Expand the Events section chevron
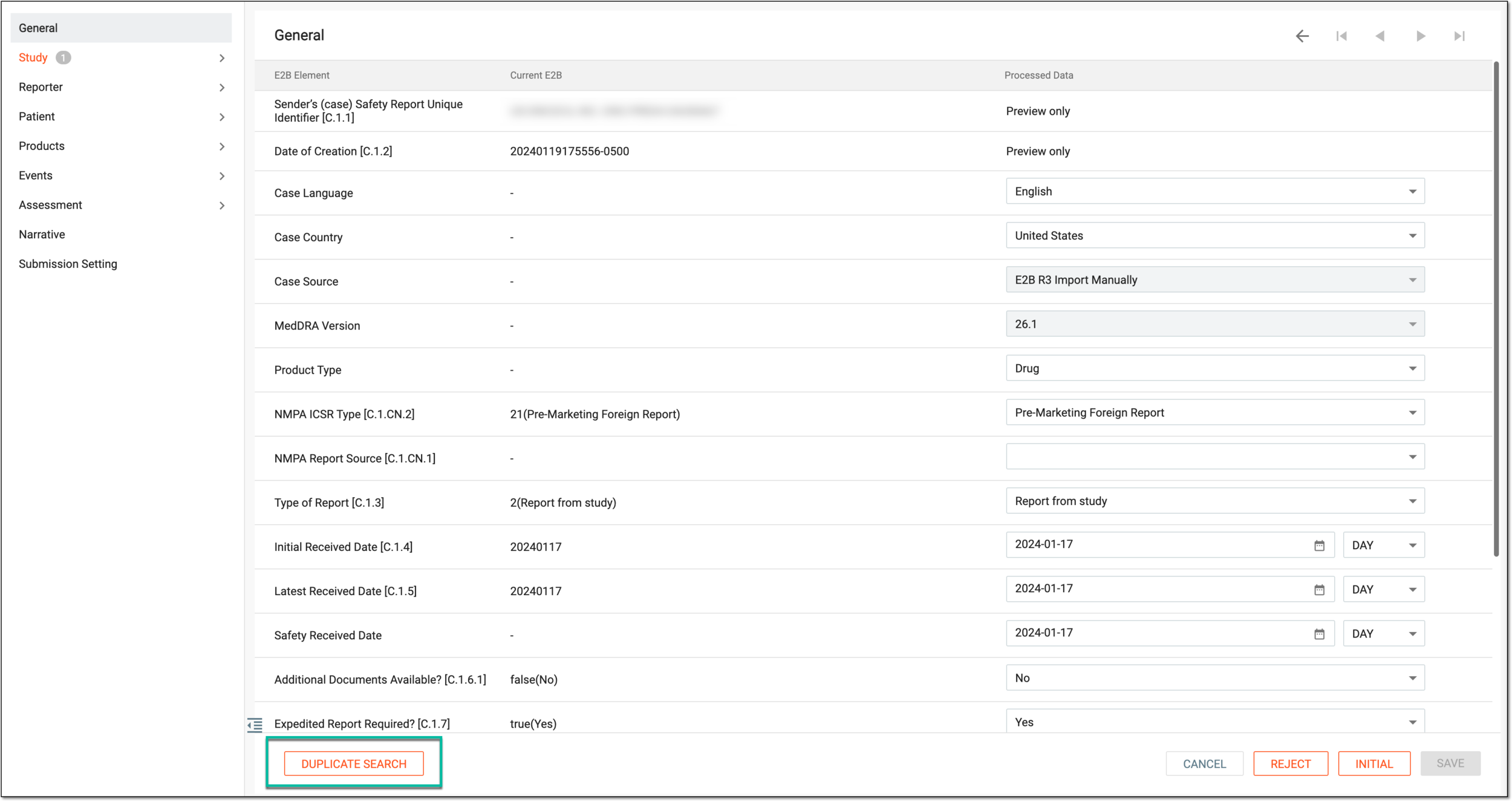 tap(222, 176)
